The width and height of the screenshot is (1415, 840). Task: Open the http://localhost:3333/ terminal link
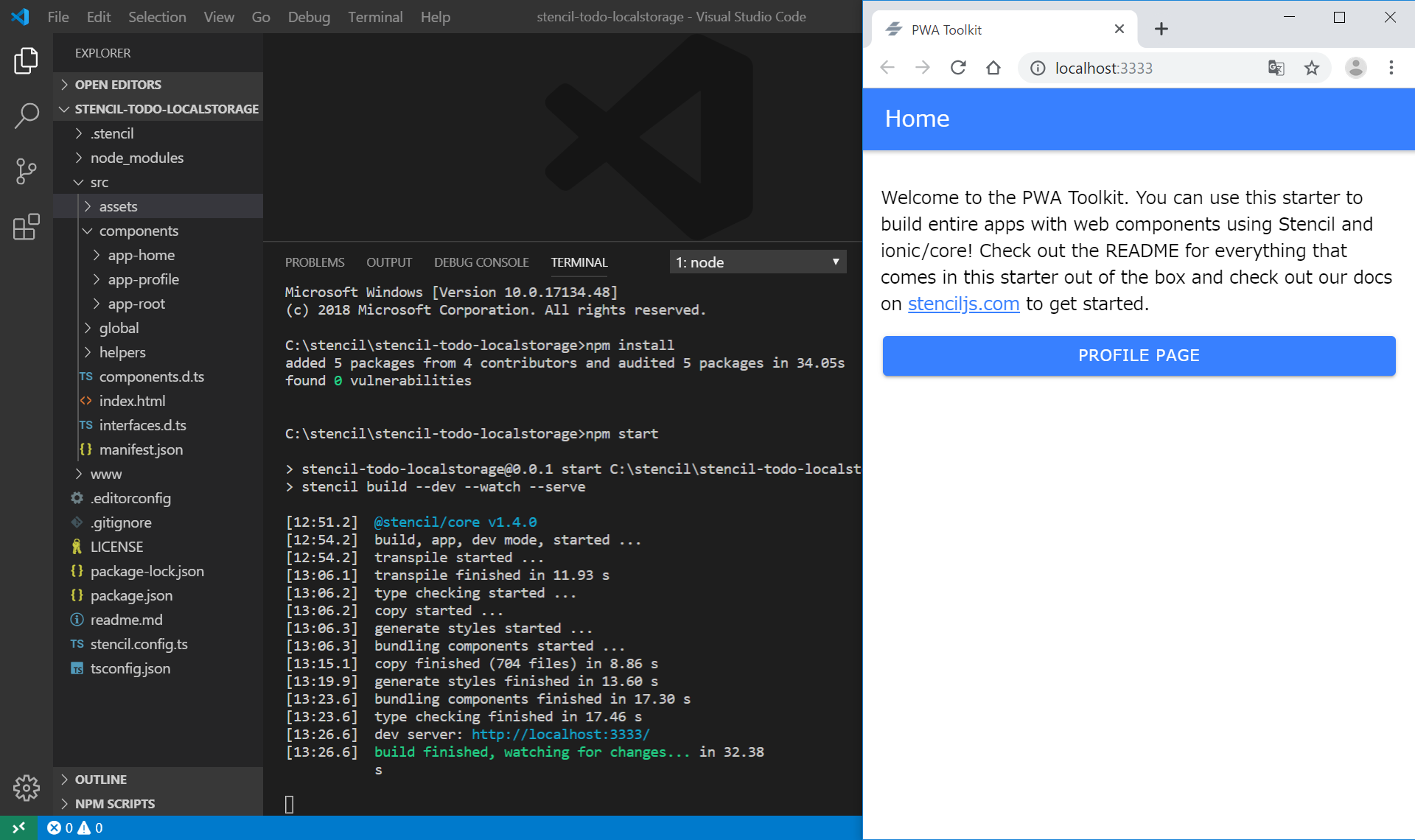click(560, 734)
